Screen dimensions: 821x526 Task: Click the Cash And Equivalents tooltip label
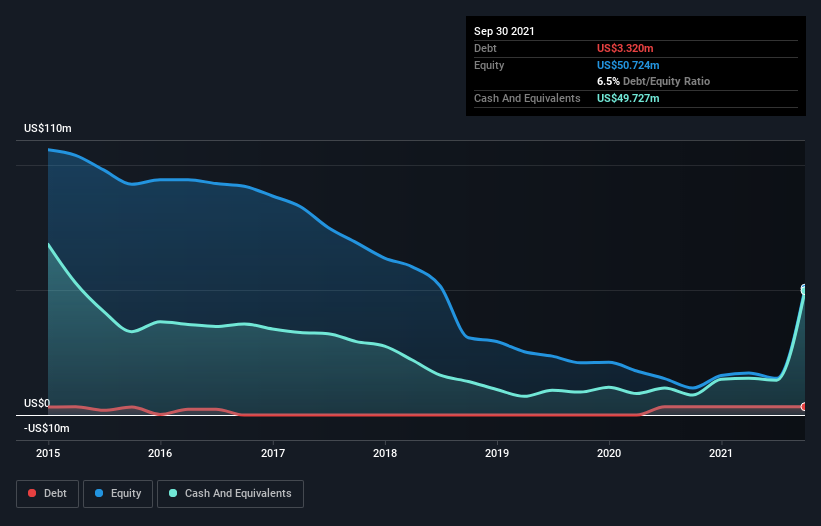tap(527, 98)
